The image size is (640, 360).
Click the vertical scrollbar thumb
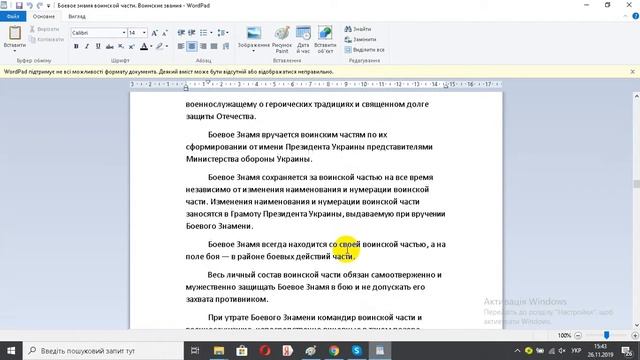coord(636,184)
